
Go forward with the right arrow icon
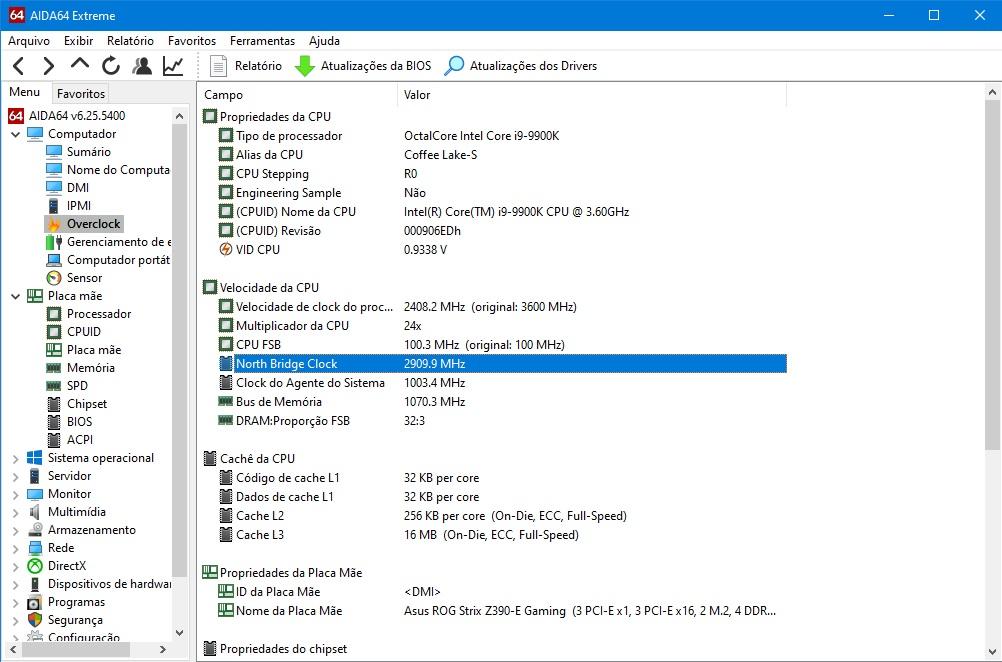(49, 66)
